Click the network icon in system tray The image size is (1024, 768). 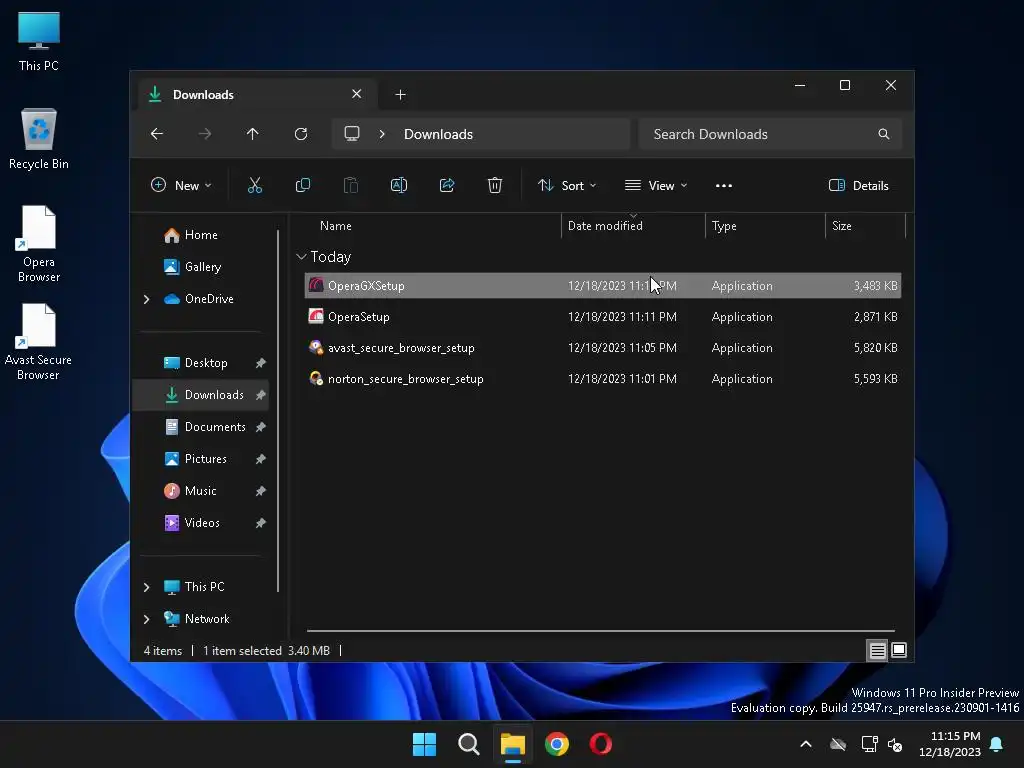869,744
